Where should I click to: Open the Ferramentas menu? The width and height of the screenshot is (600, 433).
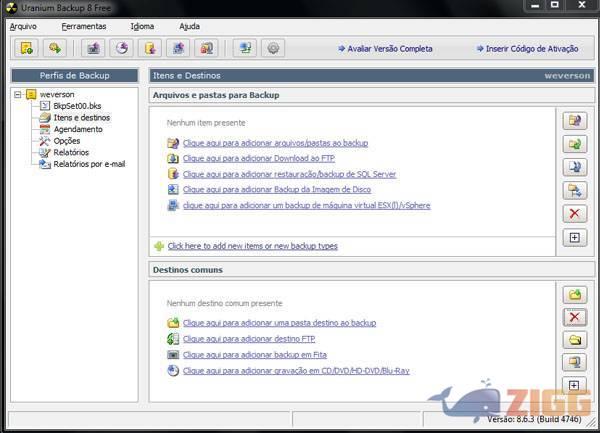(x=83, y=26)
